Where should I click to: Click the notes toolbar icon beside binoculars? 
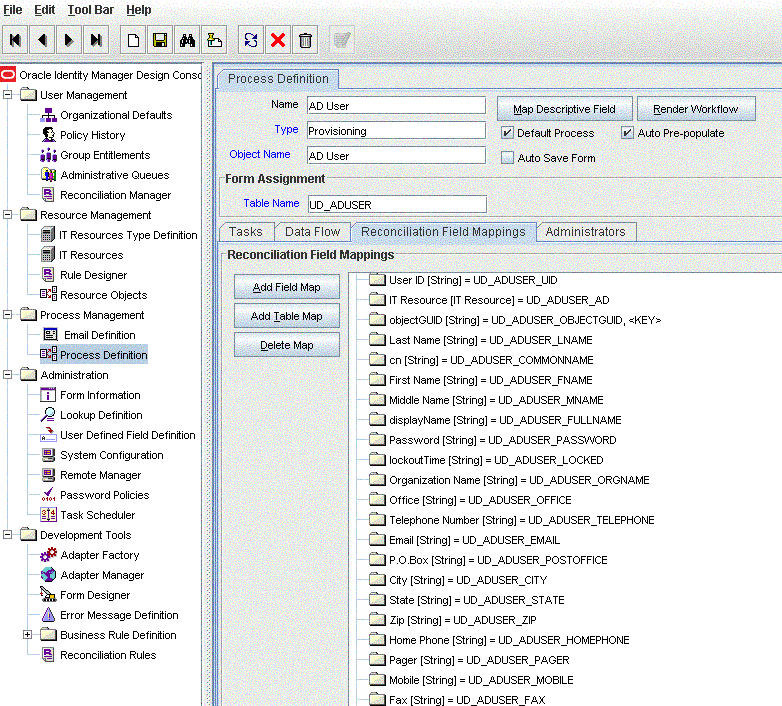214,40
